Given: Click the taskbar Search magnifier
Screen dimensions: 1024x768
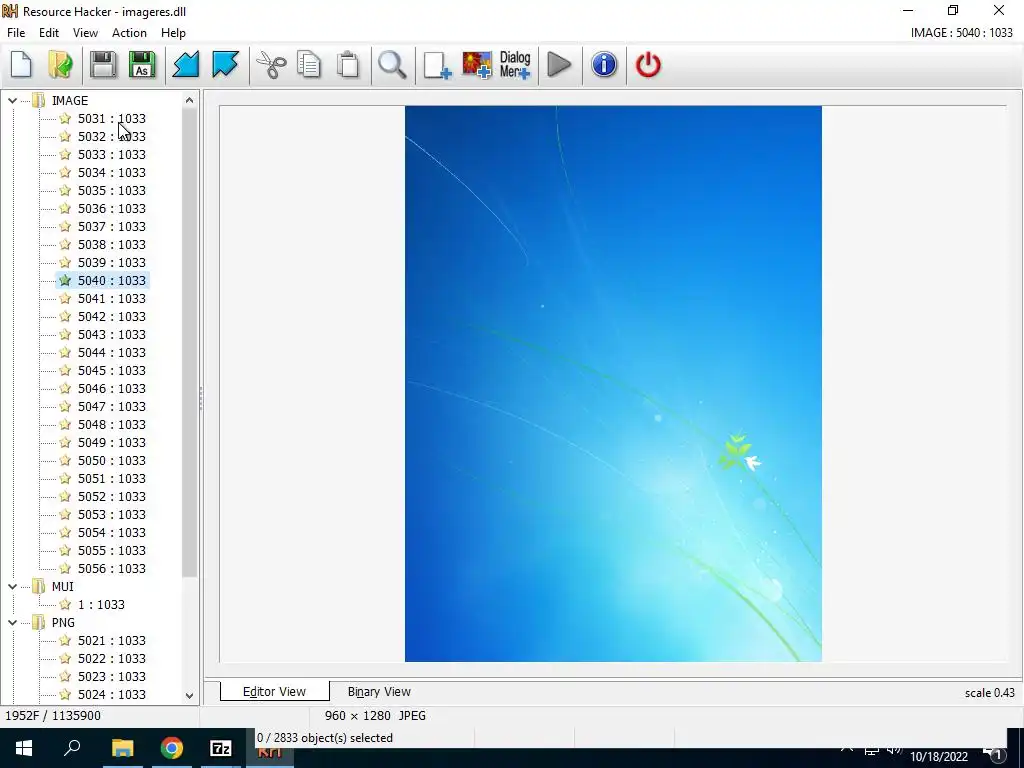Looking at the screenshot, I should [x=72, y=748].
